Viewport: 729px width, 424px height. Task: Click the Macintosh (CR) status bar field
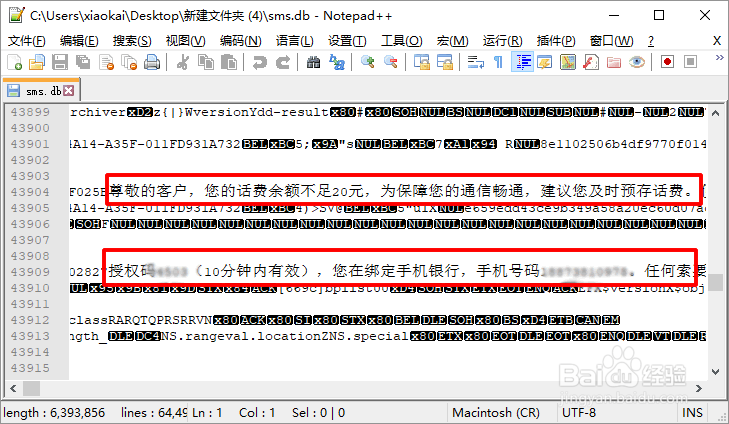coord(496,413)
